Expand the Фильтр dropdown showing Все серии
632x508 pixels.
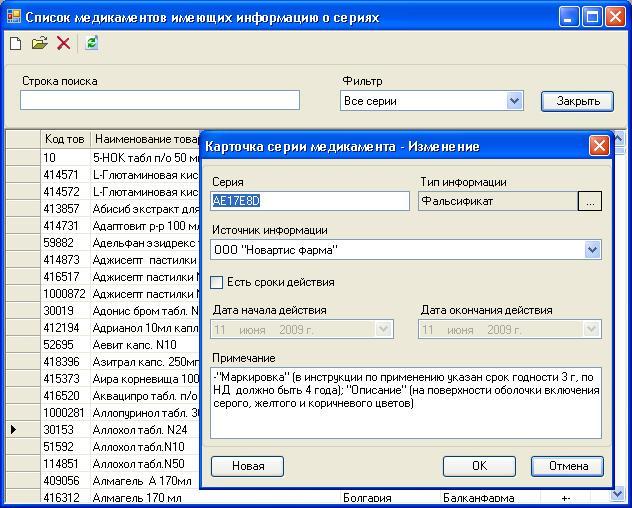coord(514,101)
